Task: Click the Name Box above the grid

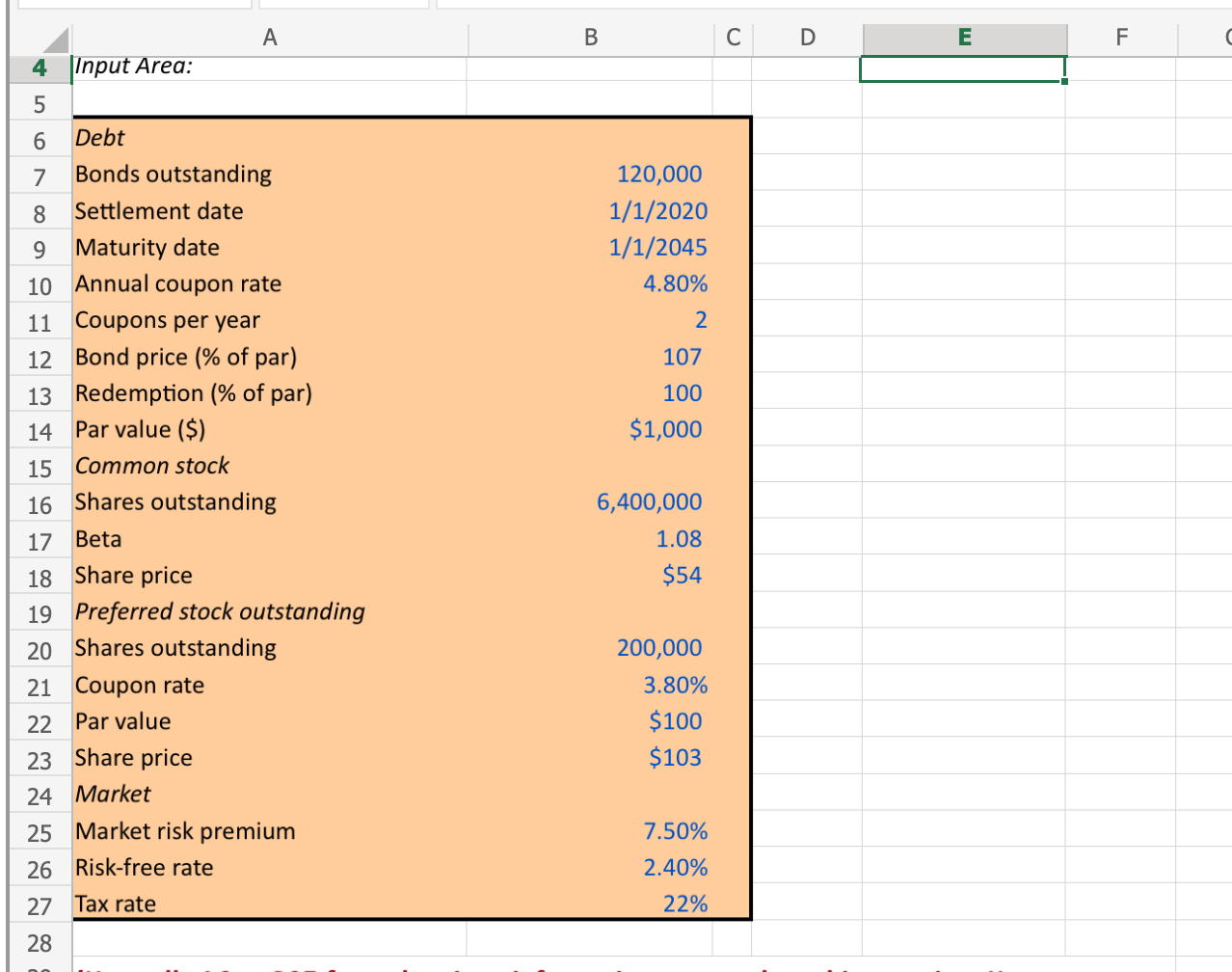Action: coord(135,4)
